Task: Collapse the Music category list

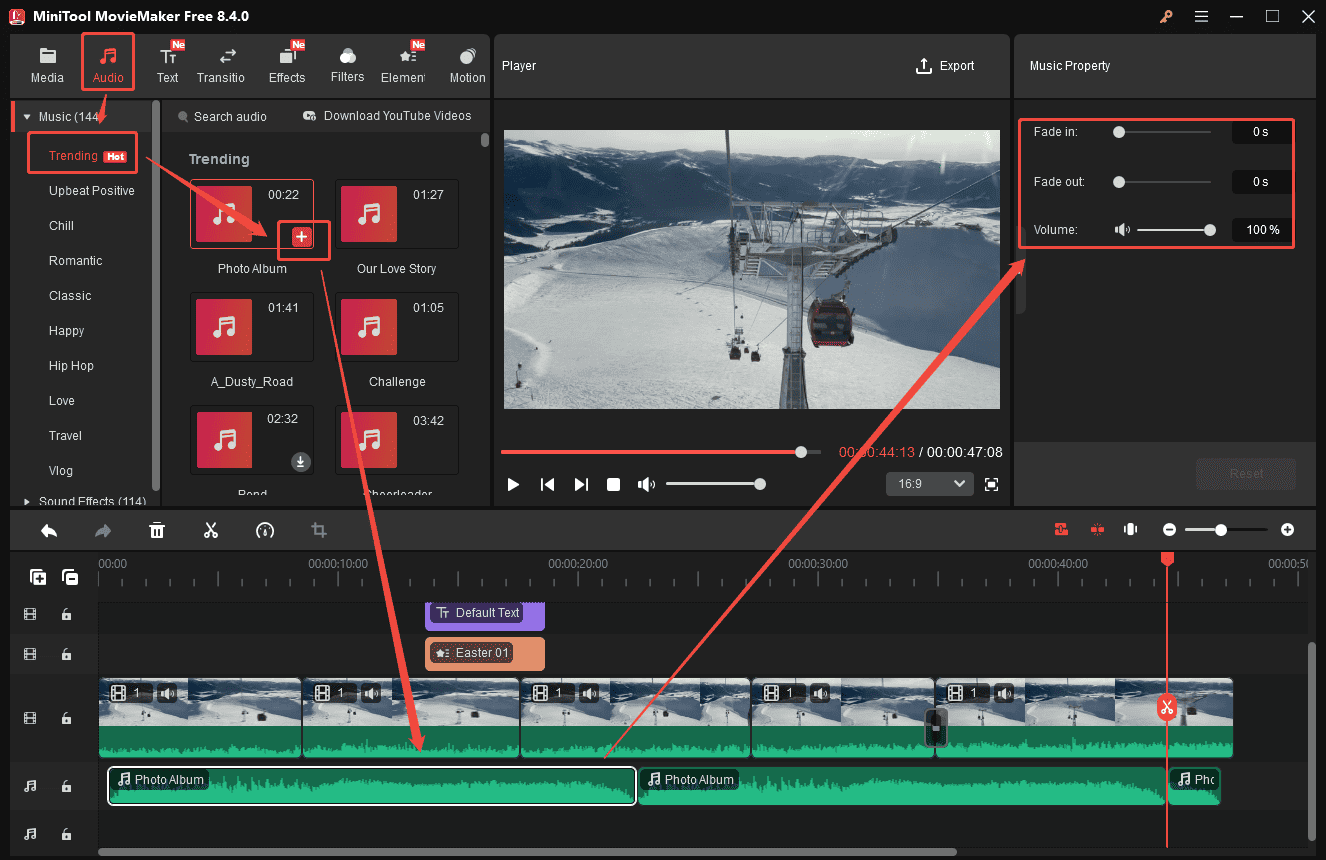Action: pyautogui.click(x=27, y=116)
